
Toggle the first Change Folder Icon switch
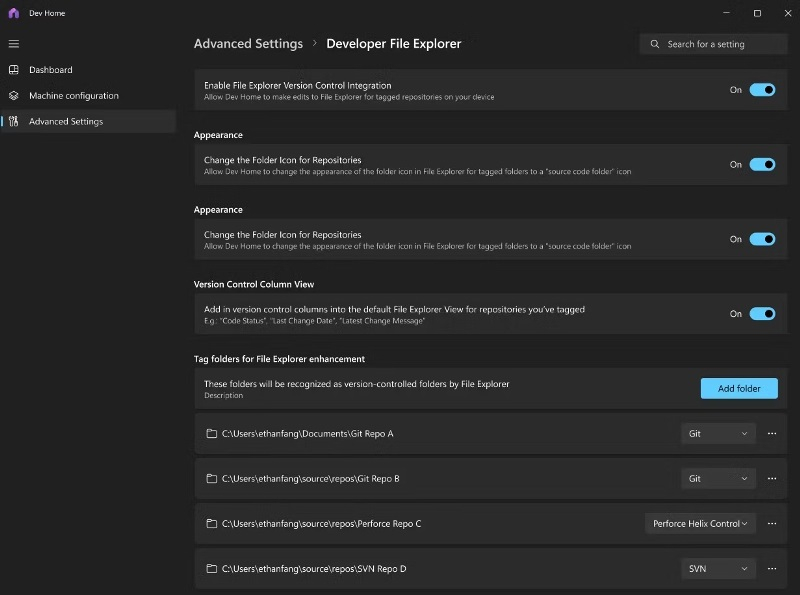point(762,165)
